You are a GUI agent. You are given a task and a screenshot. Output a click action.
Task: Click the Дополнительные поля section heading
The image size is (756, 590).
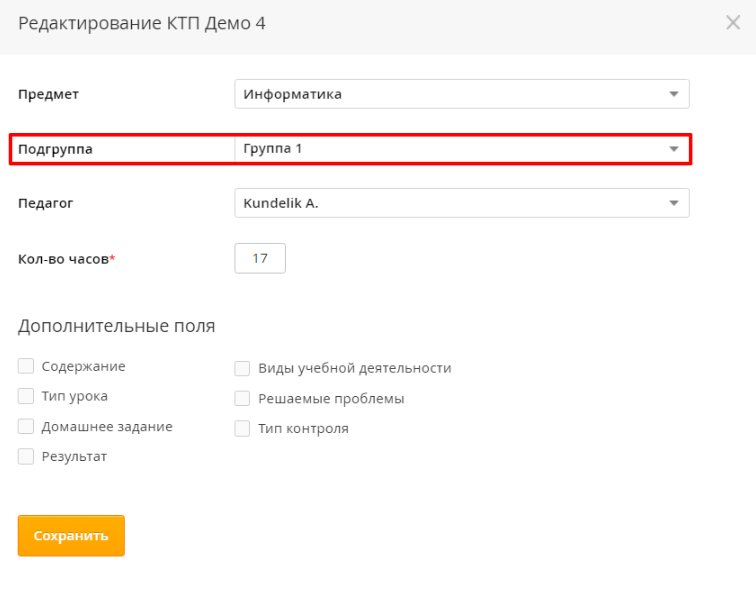pyautogui.click(x=117, y=326)
